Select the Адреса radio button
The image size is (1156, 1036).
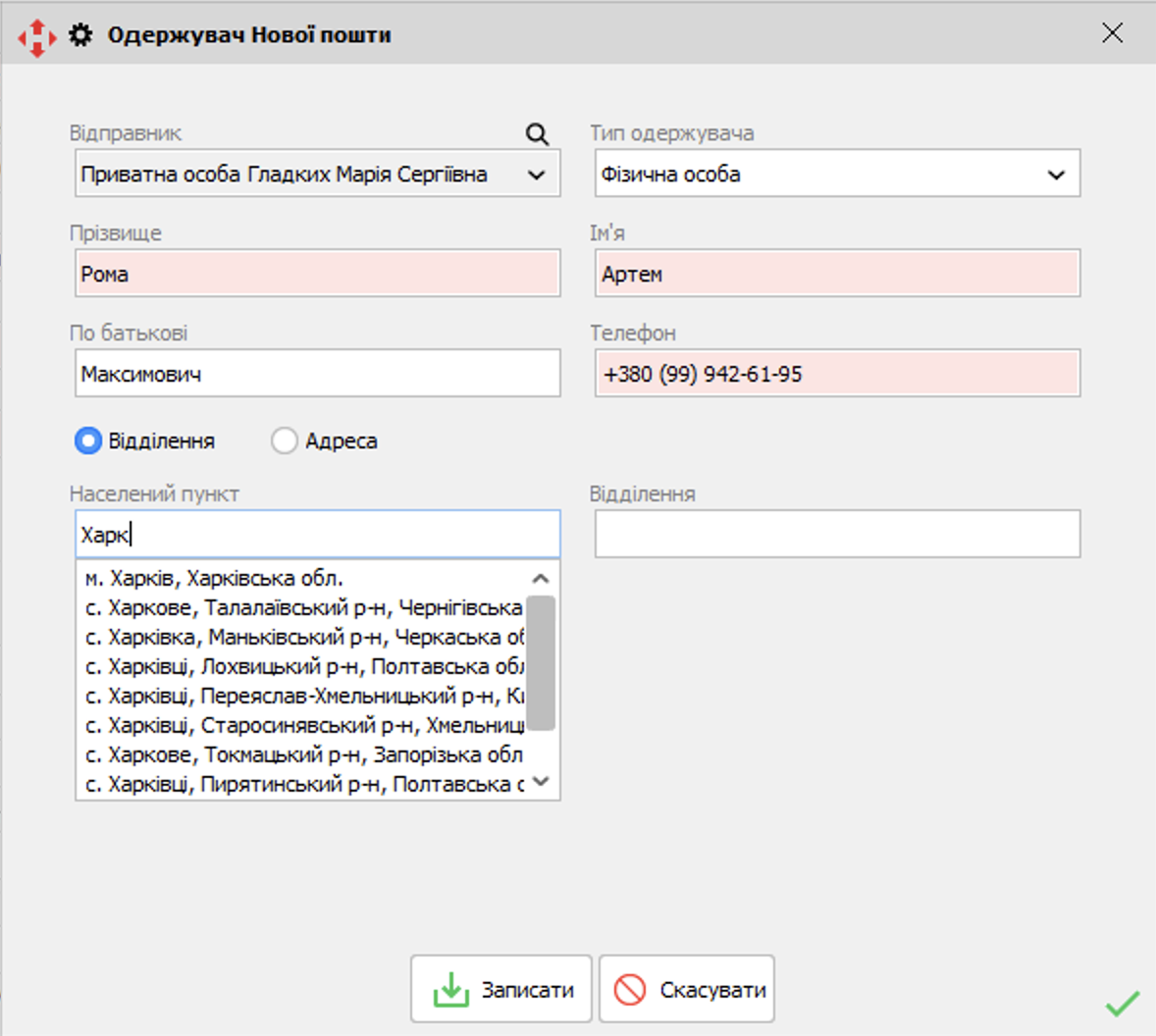pos(285,441)
